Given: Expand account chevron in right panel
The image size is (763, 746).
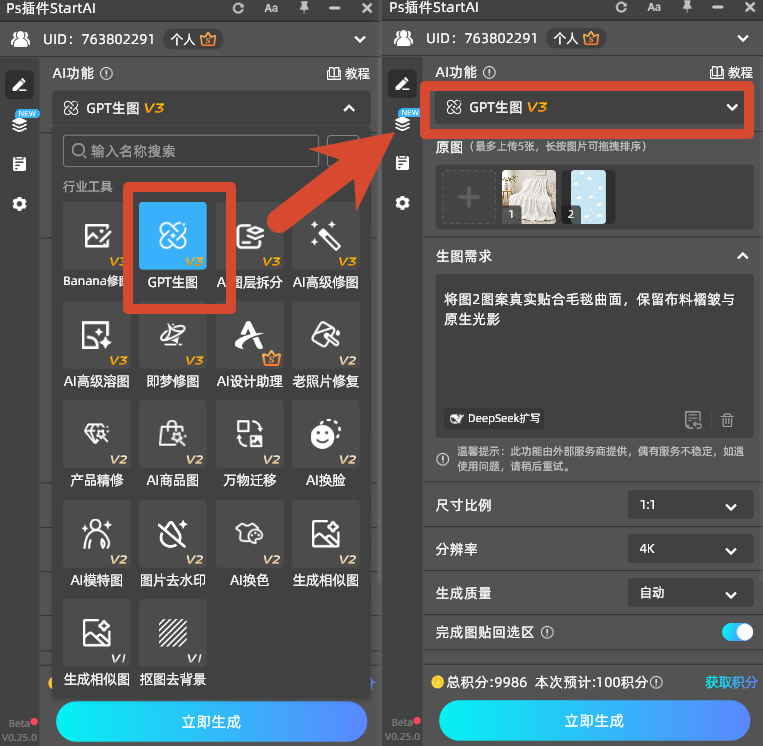Looking at the screenshot, I should (x=743, y=38).
